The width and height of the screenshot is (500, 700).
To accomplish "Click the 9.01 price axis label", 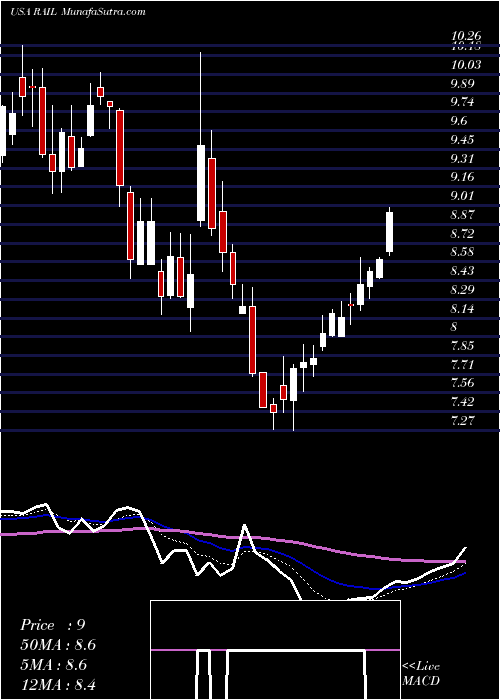I will coord(462,196).
